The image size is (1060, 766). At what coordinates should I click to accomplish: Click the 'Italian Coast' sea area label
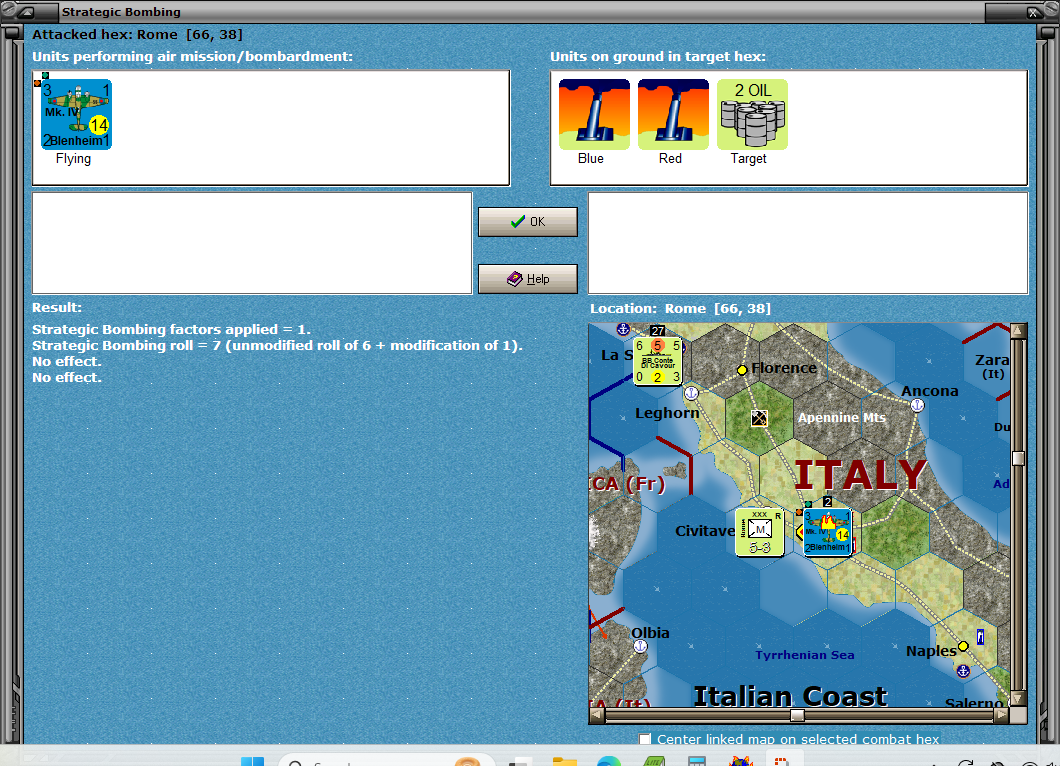[790, 696]
